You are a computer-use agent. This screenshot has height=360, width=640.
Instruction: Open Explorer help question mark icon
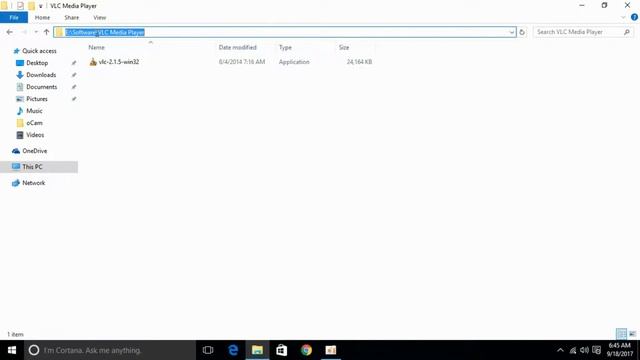click(634, 17)
